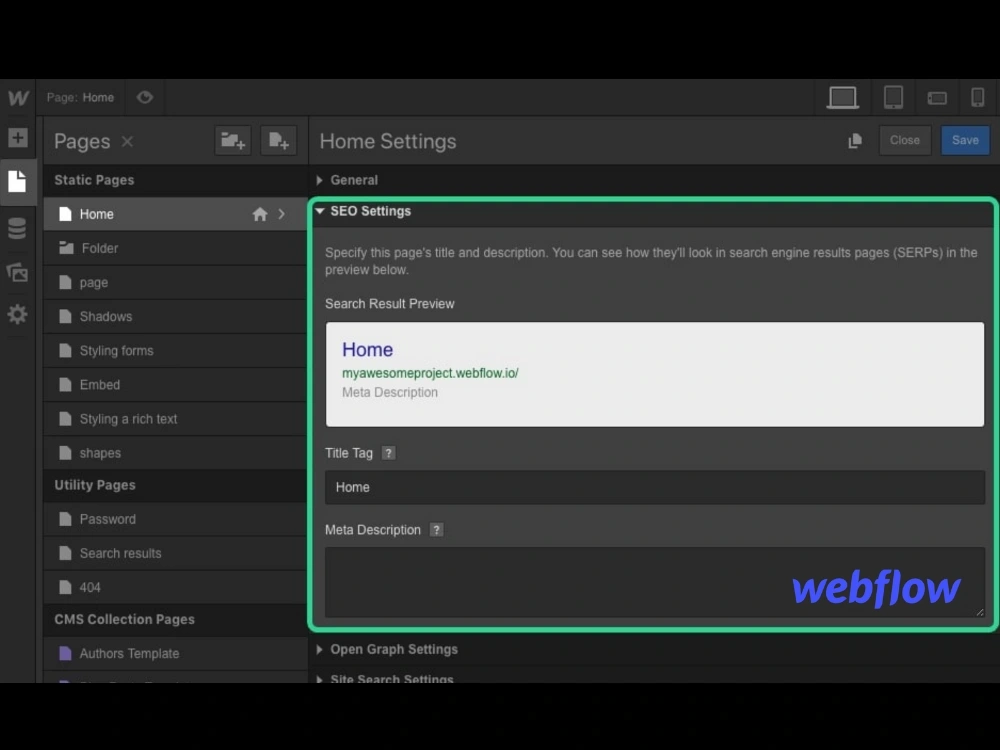Viewport: 1000px width, 750px height.
Task: Click the Meta Description text area
Action: point(655,582)
